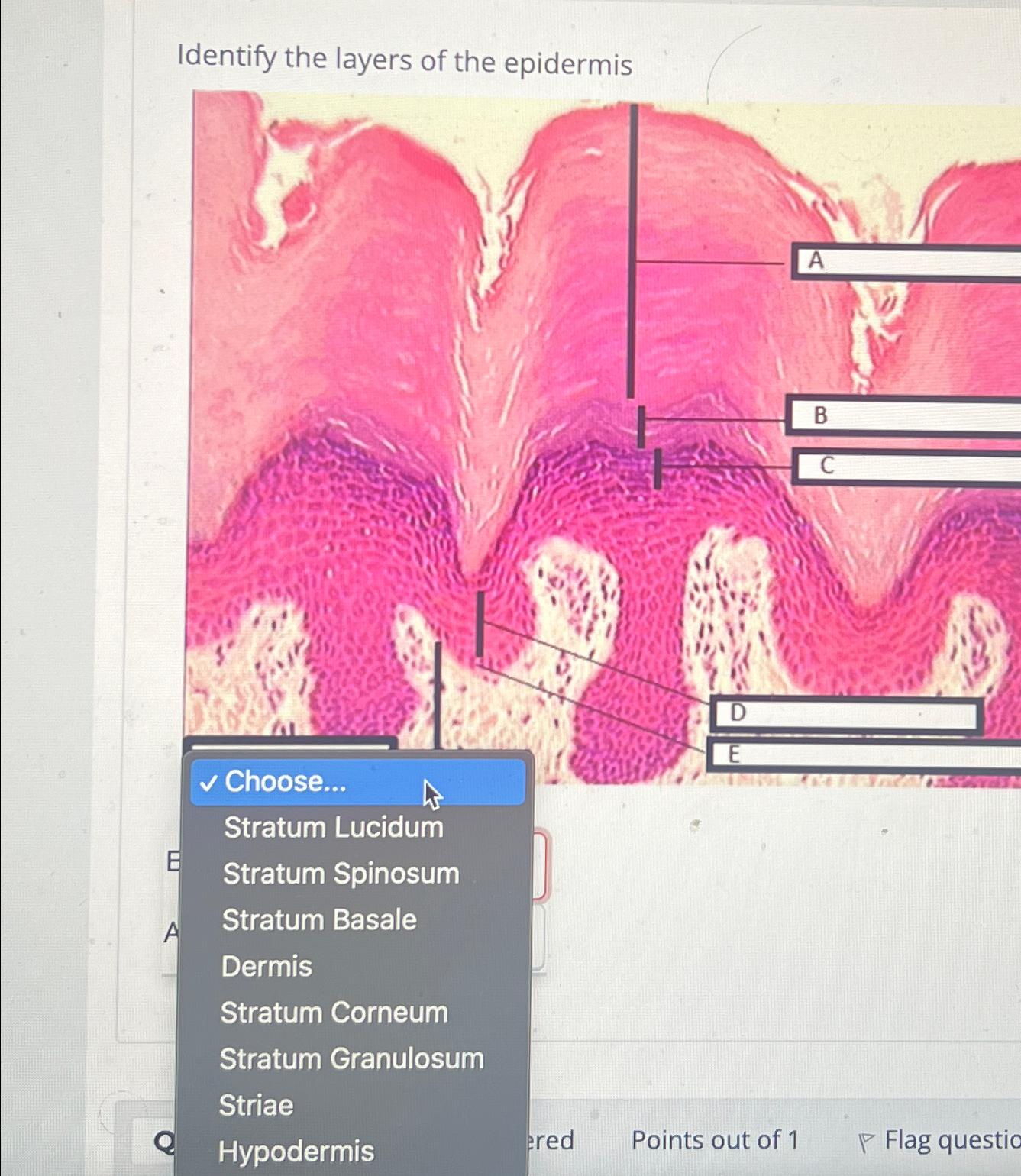Open the answer box labeled D
1021x1176 pixels.
coord(848,712)
